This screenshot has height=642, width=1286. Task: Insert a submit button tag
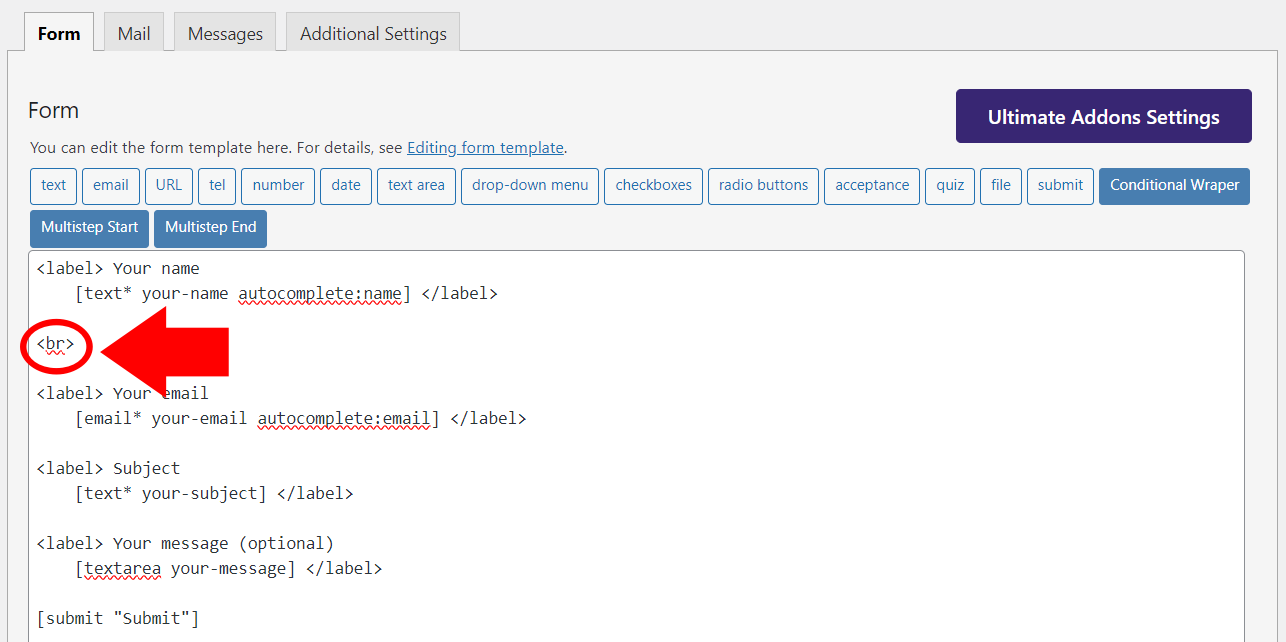[x=1060, y=186]
